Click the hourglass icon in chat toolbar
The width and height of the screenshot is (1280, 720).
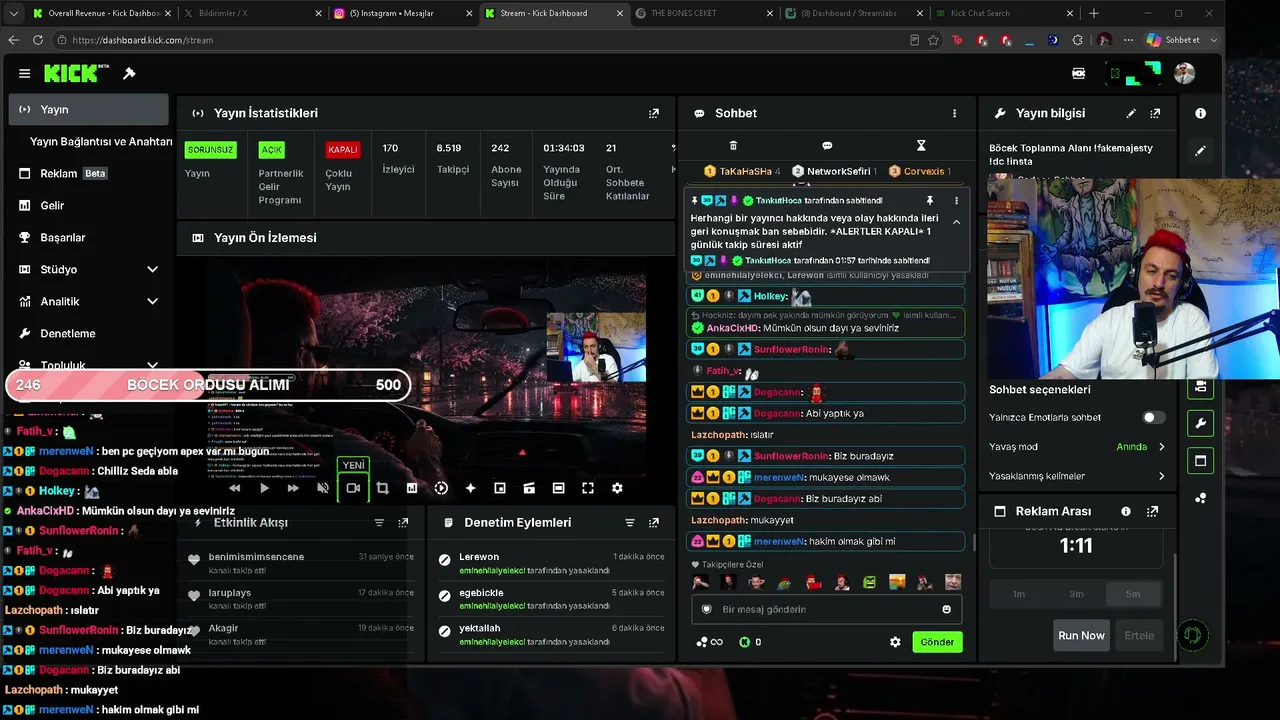921,146
